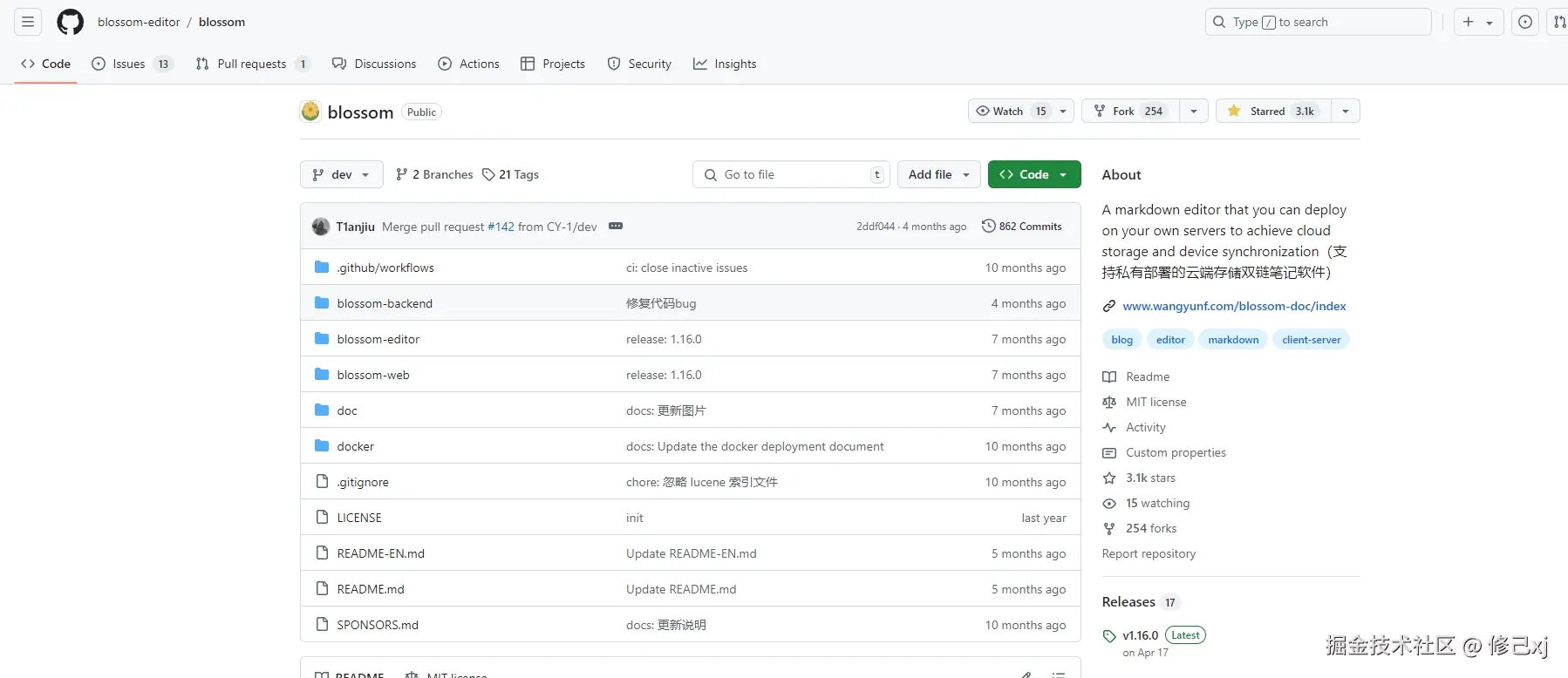1568x678 pixels.
Task: Open the hamburger navigation menu
Action: 28,22
